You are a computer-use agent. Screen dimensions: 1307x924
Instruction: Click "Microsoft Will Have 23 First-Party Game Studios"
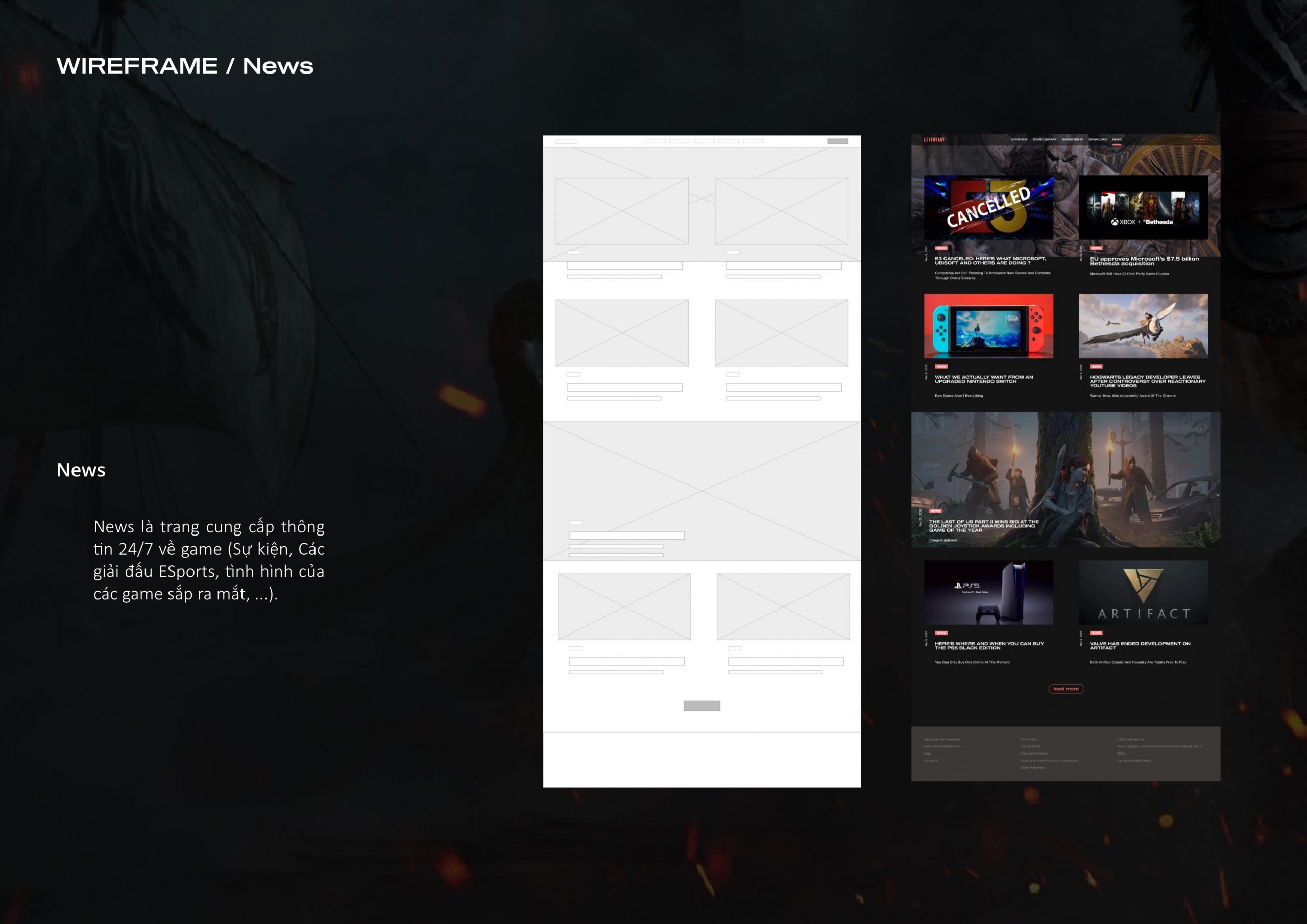pos(1129,274)
